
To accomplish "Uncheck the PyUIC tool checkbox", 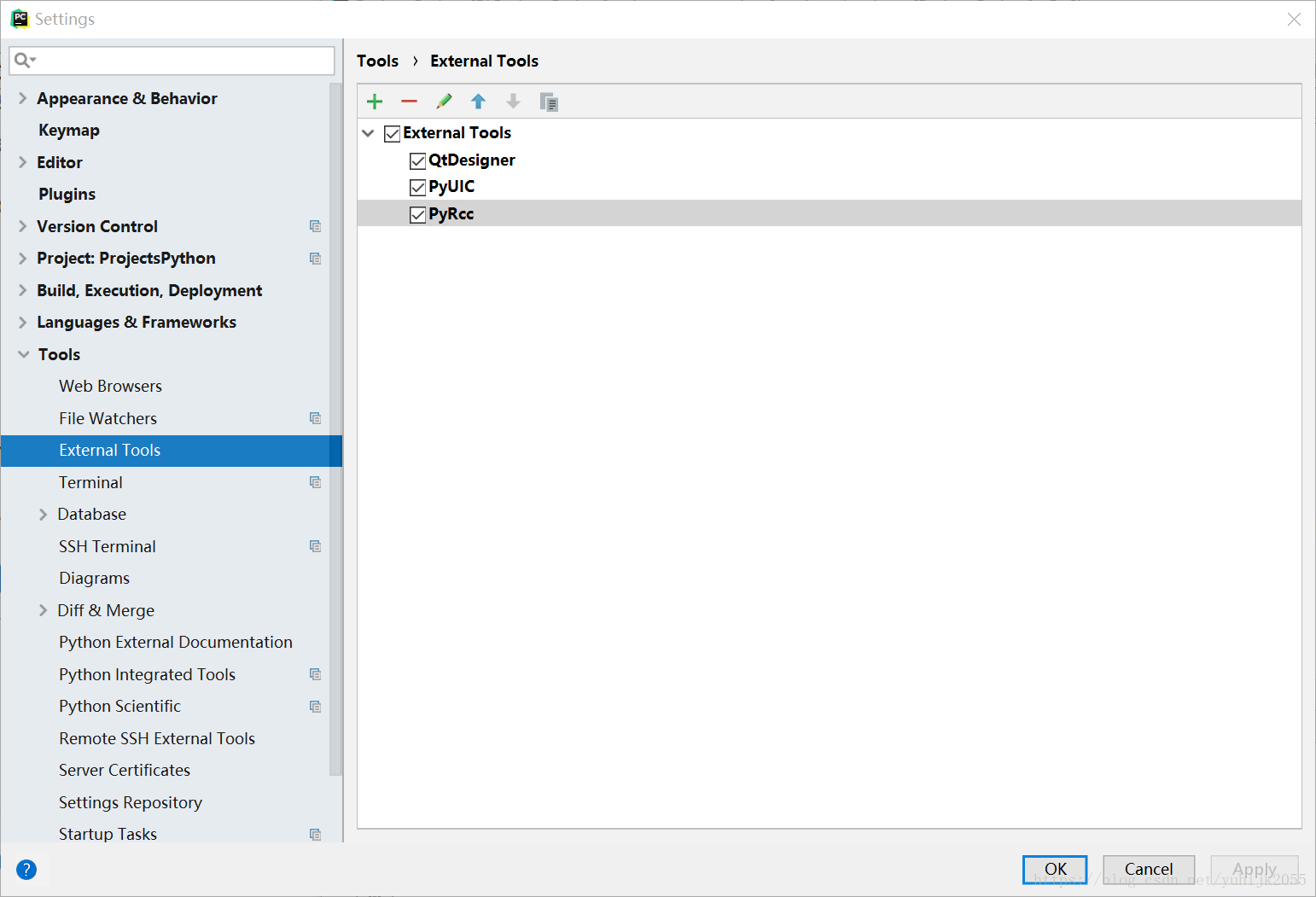I will [x=417, y=187].
